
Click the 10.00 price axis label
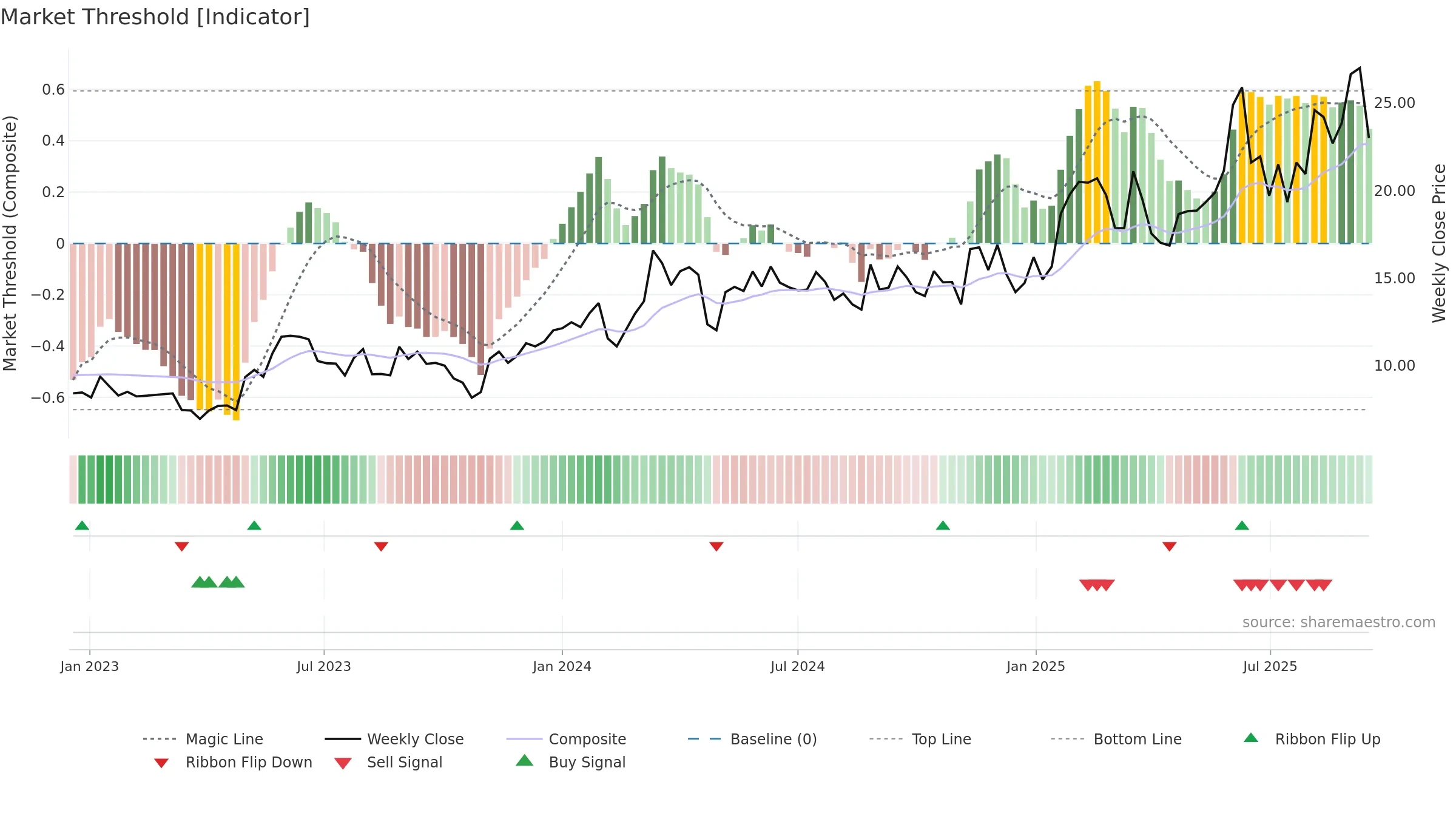coord(1395,365)
